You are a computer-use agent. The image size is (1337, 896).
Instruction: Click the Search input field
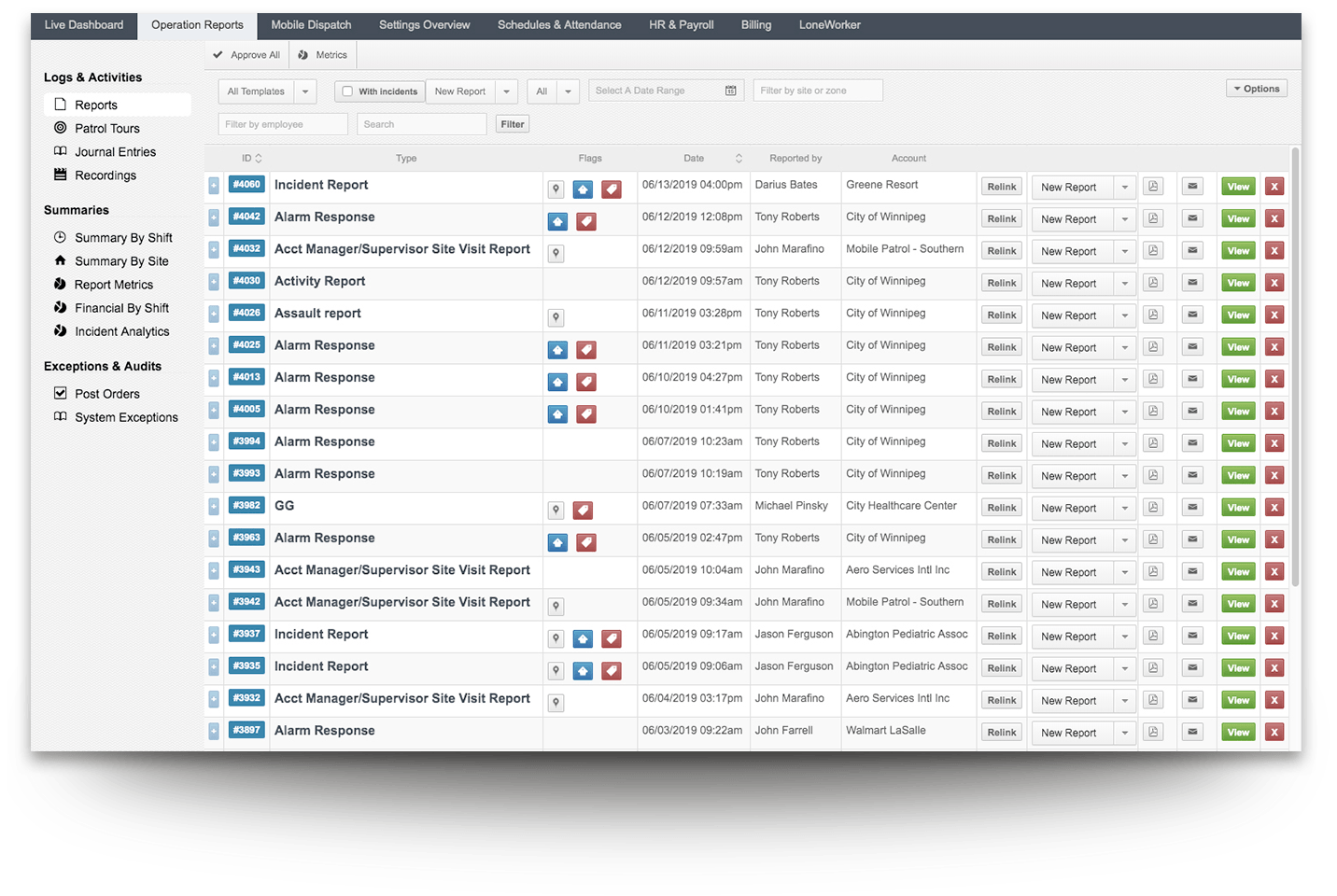point(422,124)
